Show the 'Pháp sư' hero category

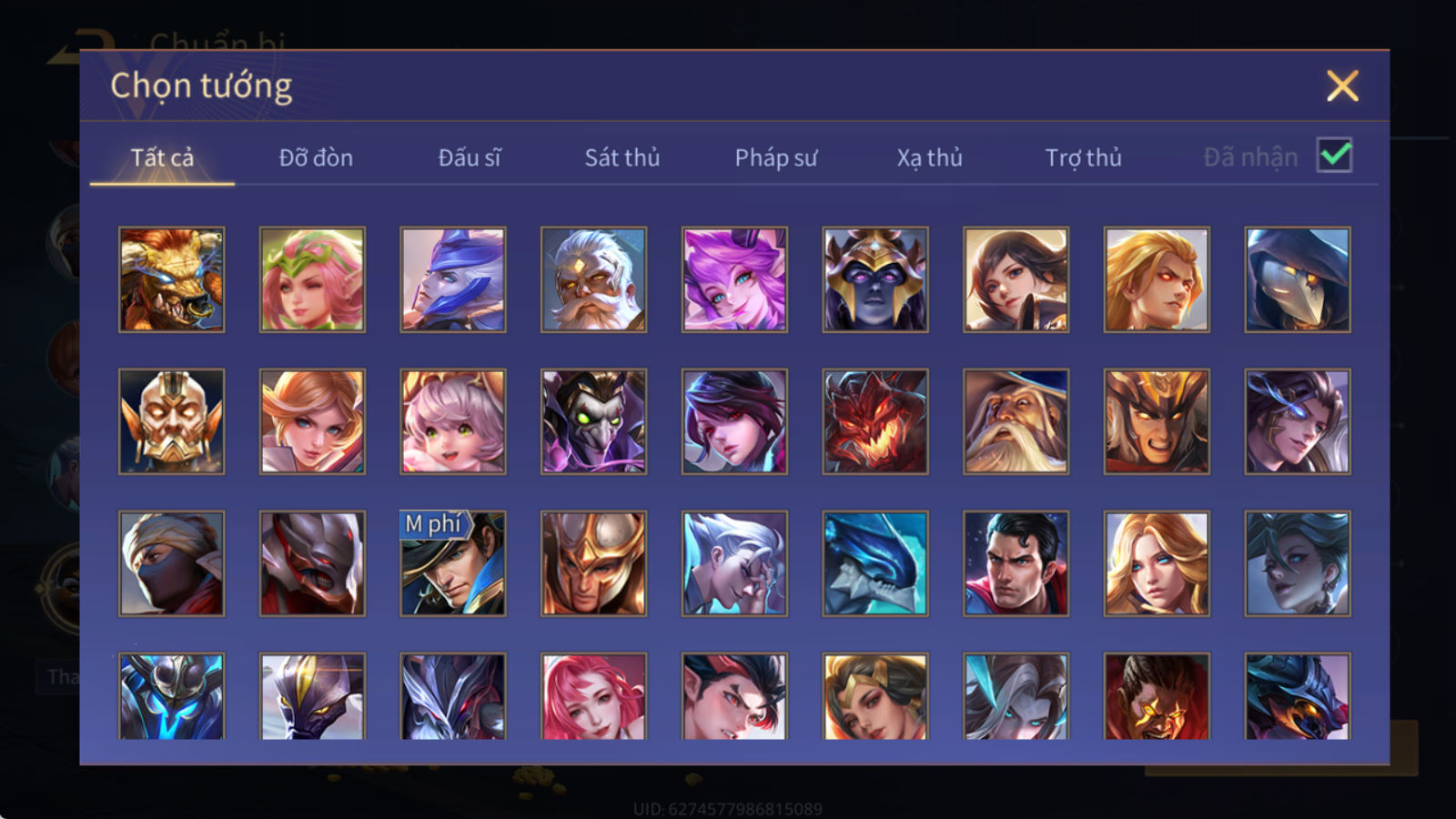pyautogui.click(x=776, y=157)
